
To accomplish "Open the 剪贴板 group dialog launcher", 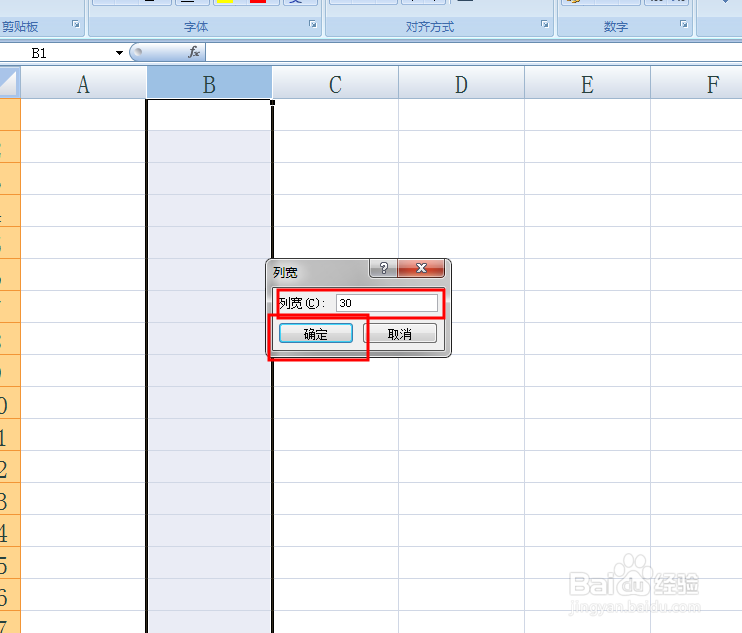I will click(x=76, y=24).
